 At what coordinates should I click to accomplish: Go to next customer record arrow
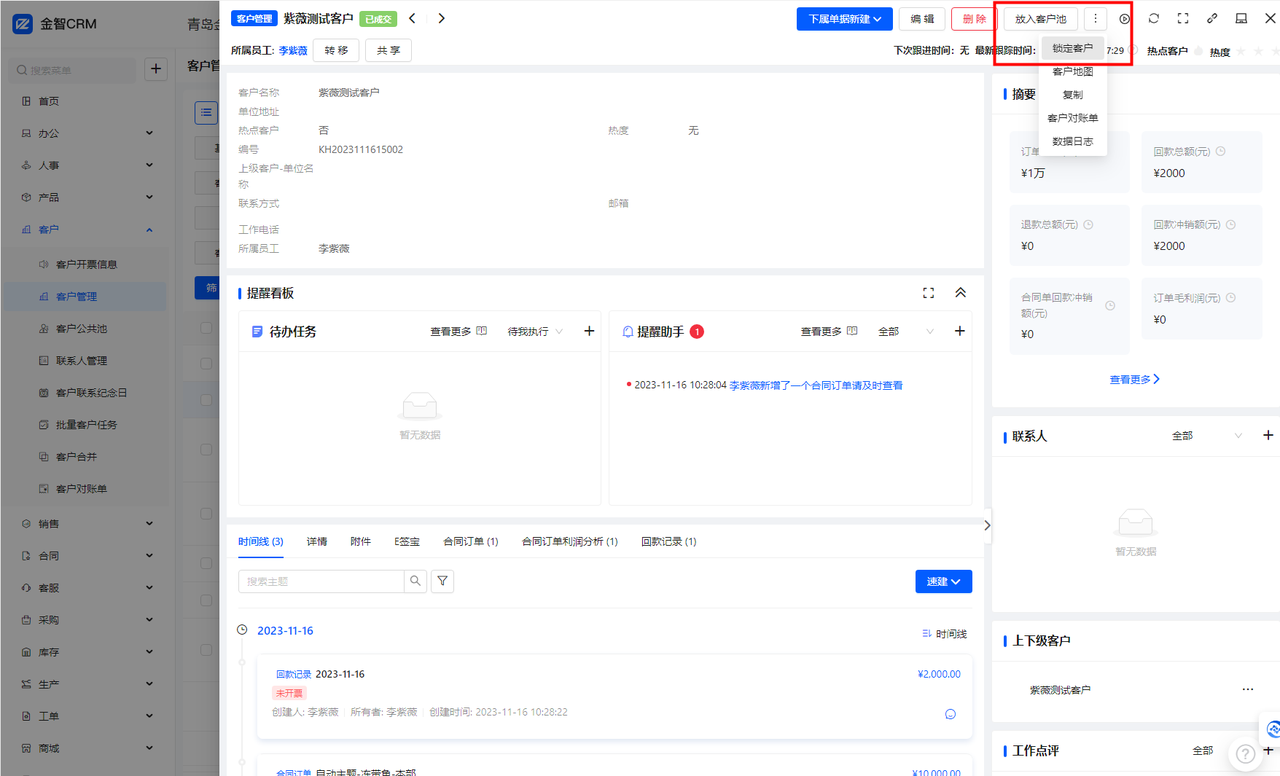point(441,18)
